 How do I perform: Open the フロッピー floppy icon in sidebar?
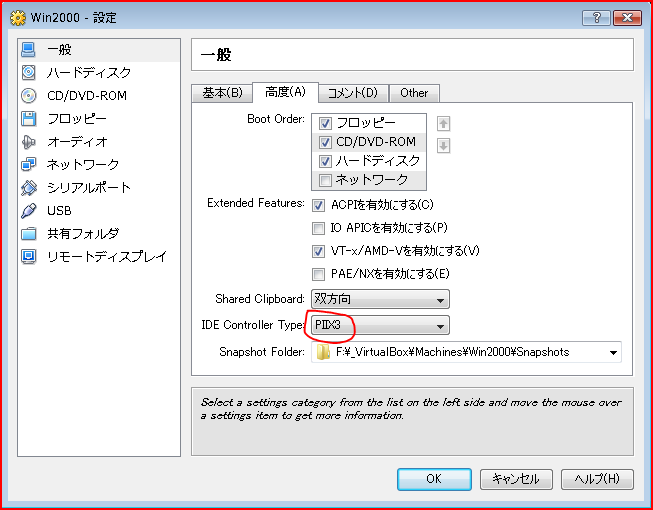tap(28, 119)
